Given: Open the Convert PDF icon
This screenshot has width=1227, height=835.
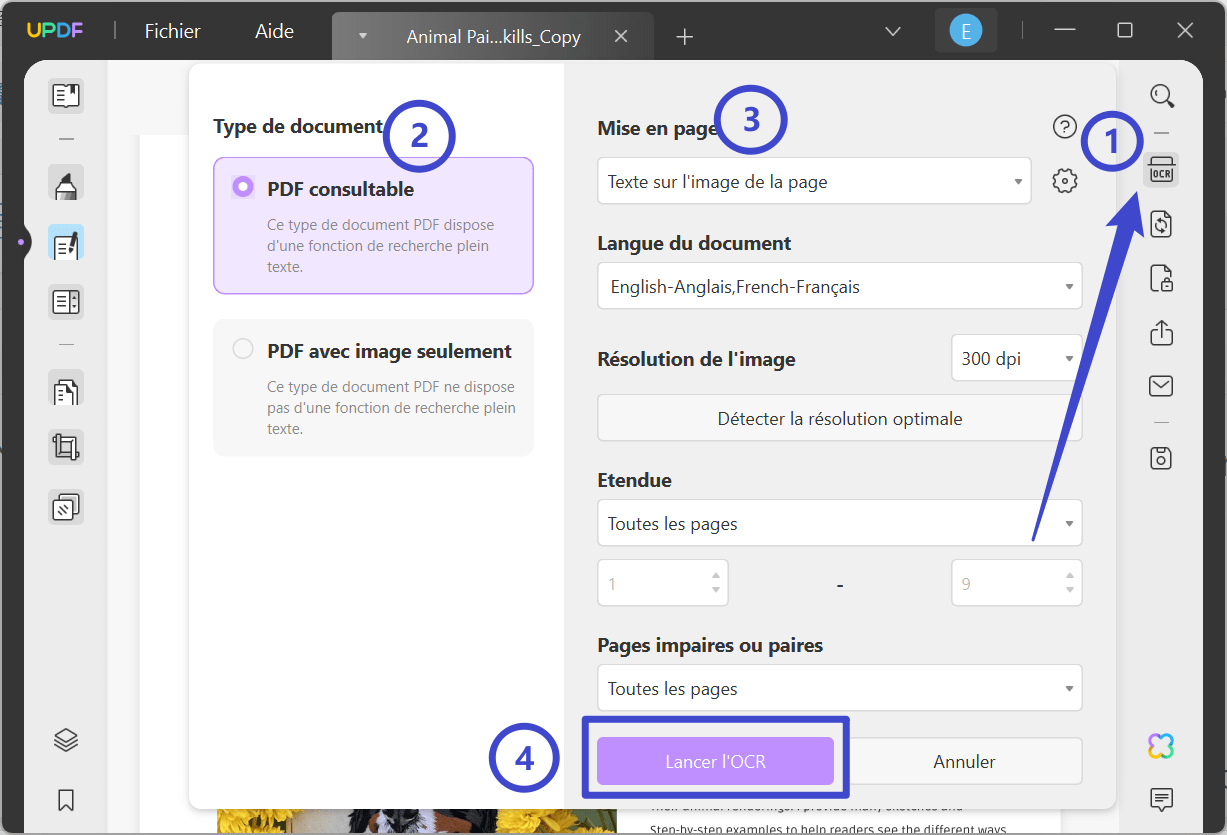Looking at the screenshot, I should [x=1161, y=224].
